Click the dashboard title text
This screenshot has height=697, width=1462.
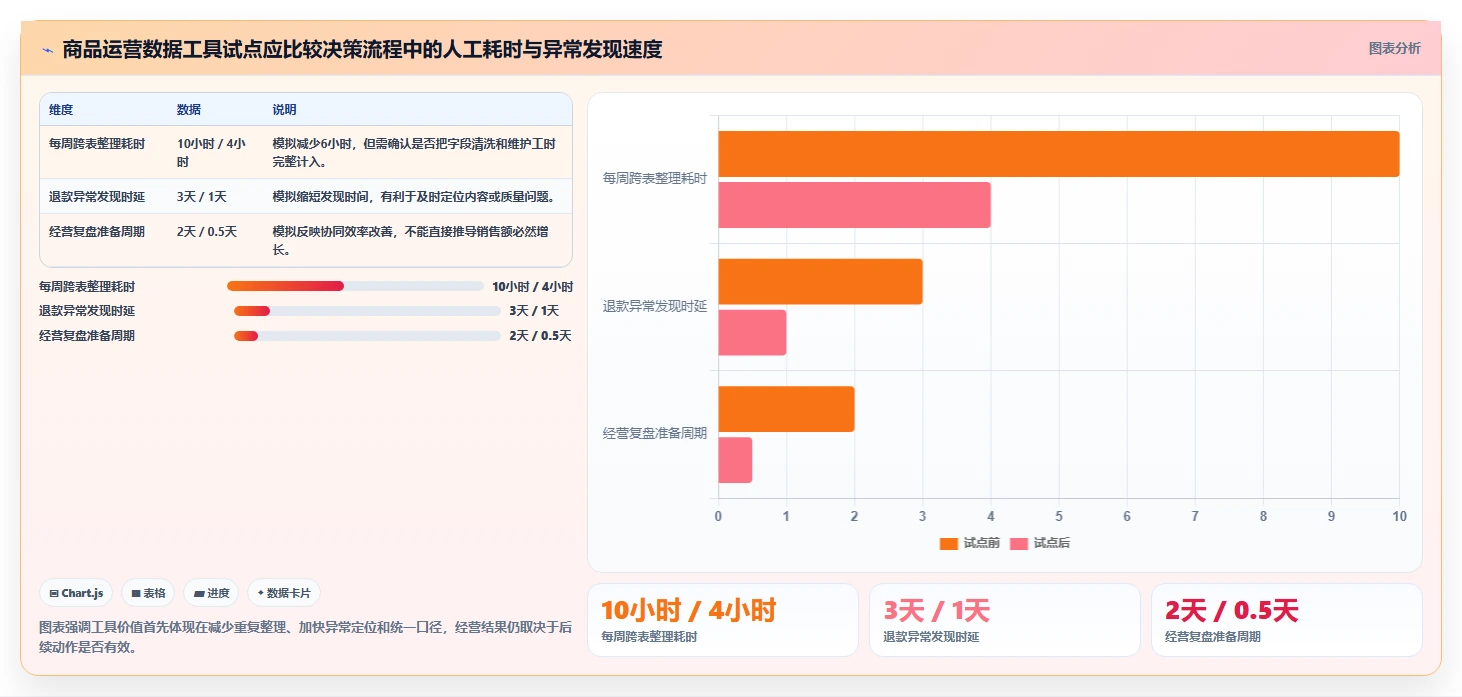[x=362, y=49]
